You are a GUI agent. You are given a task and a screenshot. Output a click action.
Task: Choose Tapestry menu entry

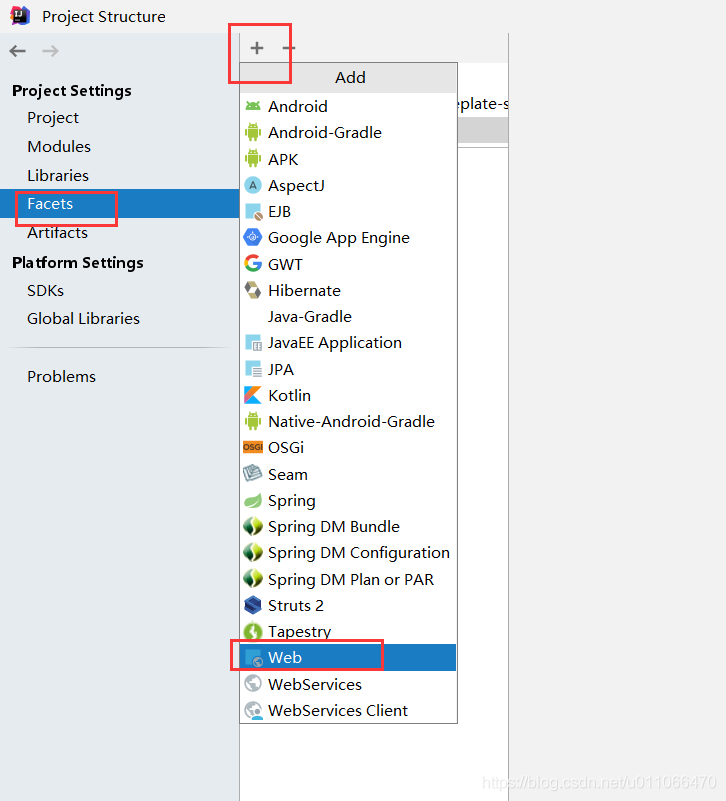click(x=348, y=631)
